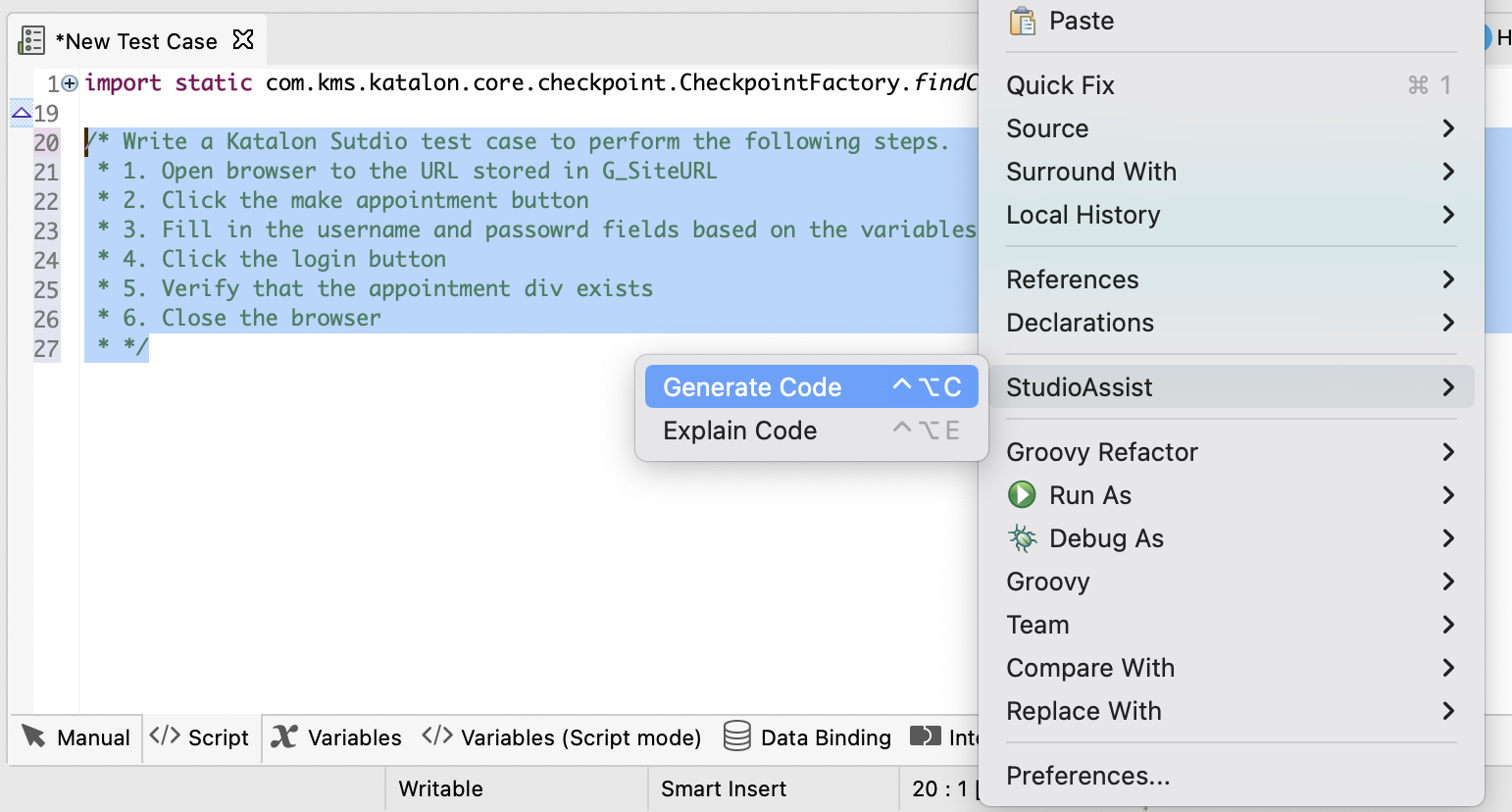1512x812 pixels.
Task: Open the StudioAssist submenu
Action: coord(1079,386)
